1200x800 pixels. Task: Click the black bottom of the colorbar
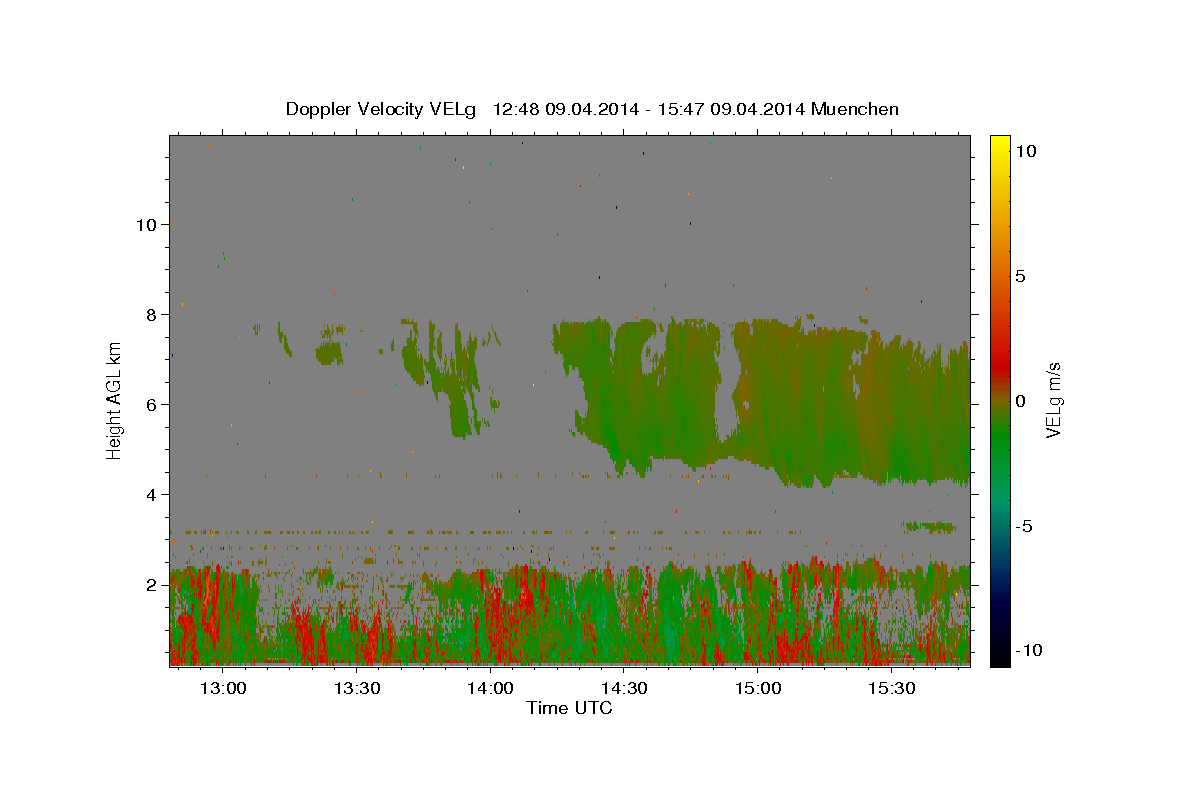pos(999,655)
